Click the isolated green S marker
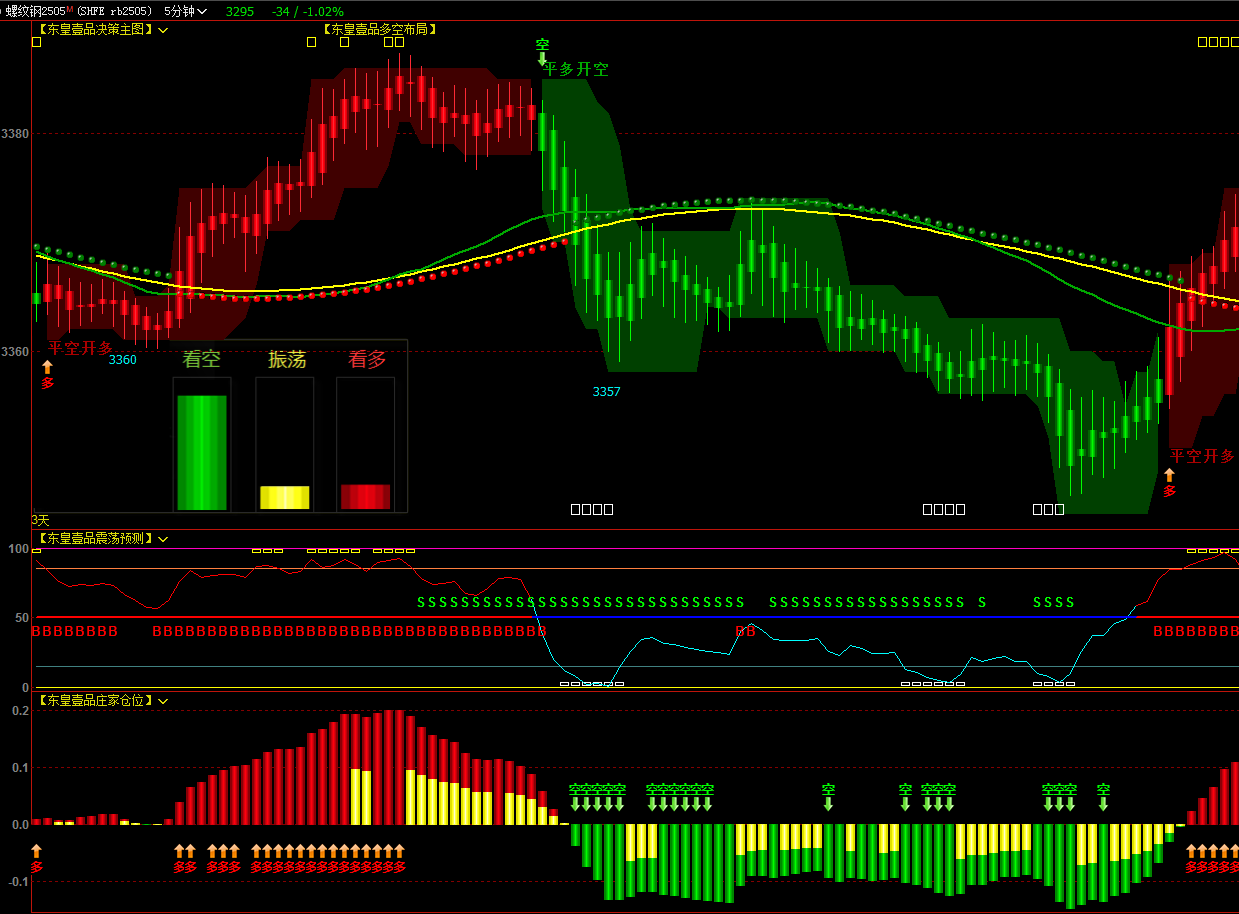This screenshot has width=1239, height=914. pyautogui.click(x=982, y=602)
